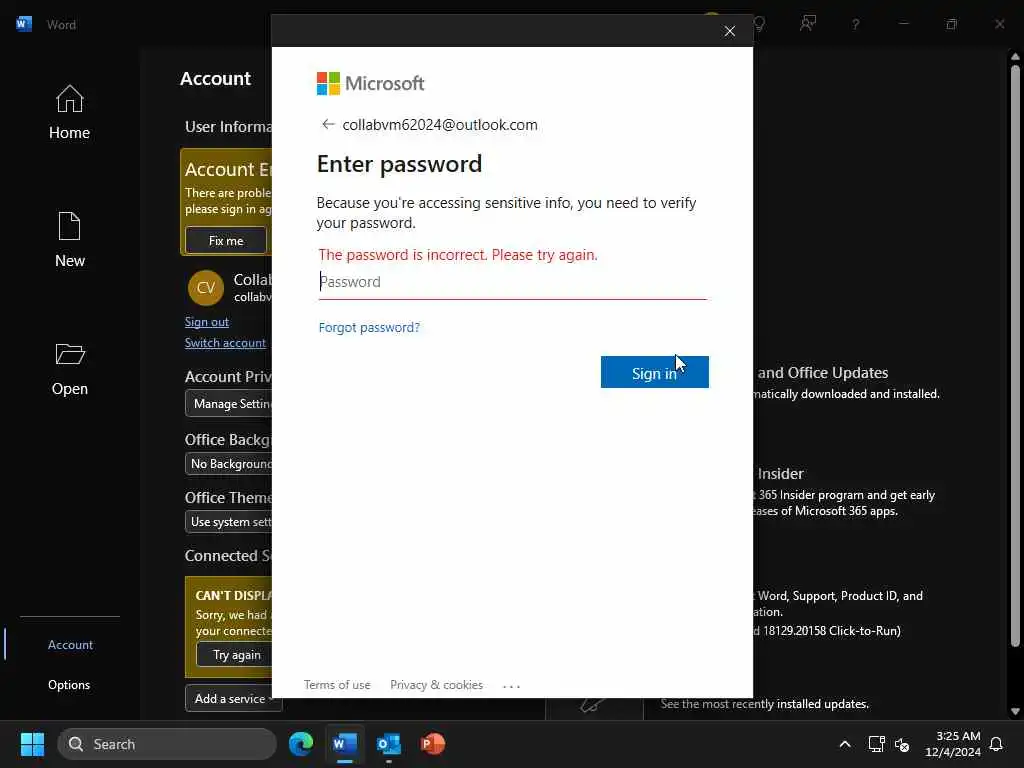
Task: Click the scrollbar down arrow in Word
Action: coord(1015,711)
